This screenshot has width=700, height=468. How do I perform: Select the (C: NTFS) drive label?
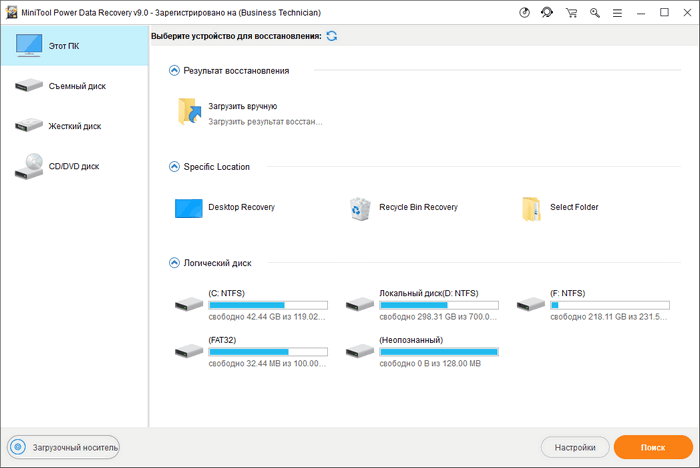point(226,293)
